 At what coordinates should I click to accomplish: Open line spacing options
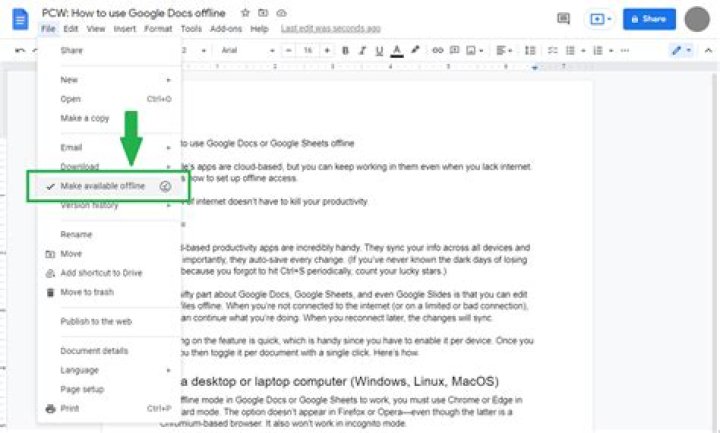530,50
